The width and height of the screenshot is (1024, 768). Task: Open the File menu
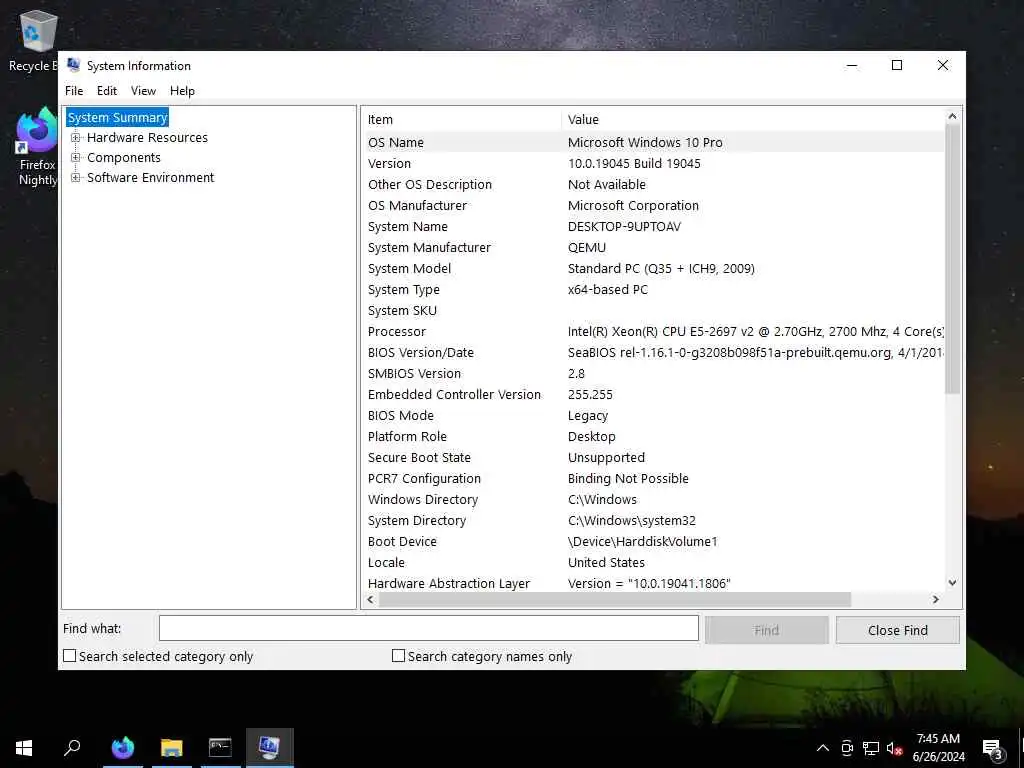coord(74,91)
